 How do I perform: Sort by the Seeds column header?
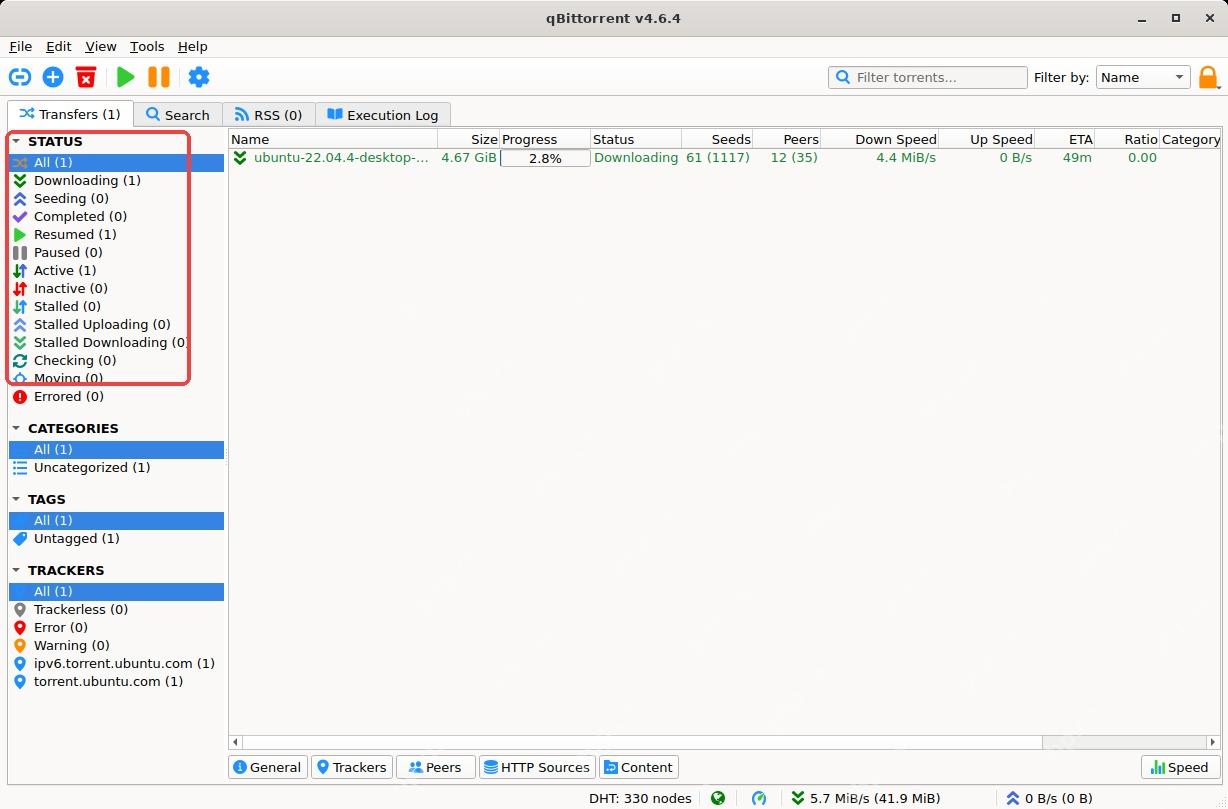pyautogui.click(x=717, y=139)
